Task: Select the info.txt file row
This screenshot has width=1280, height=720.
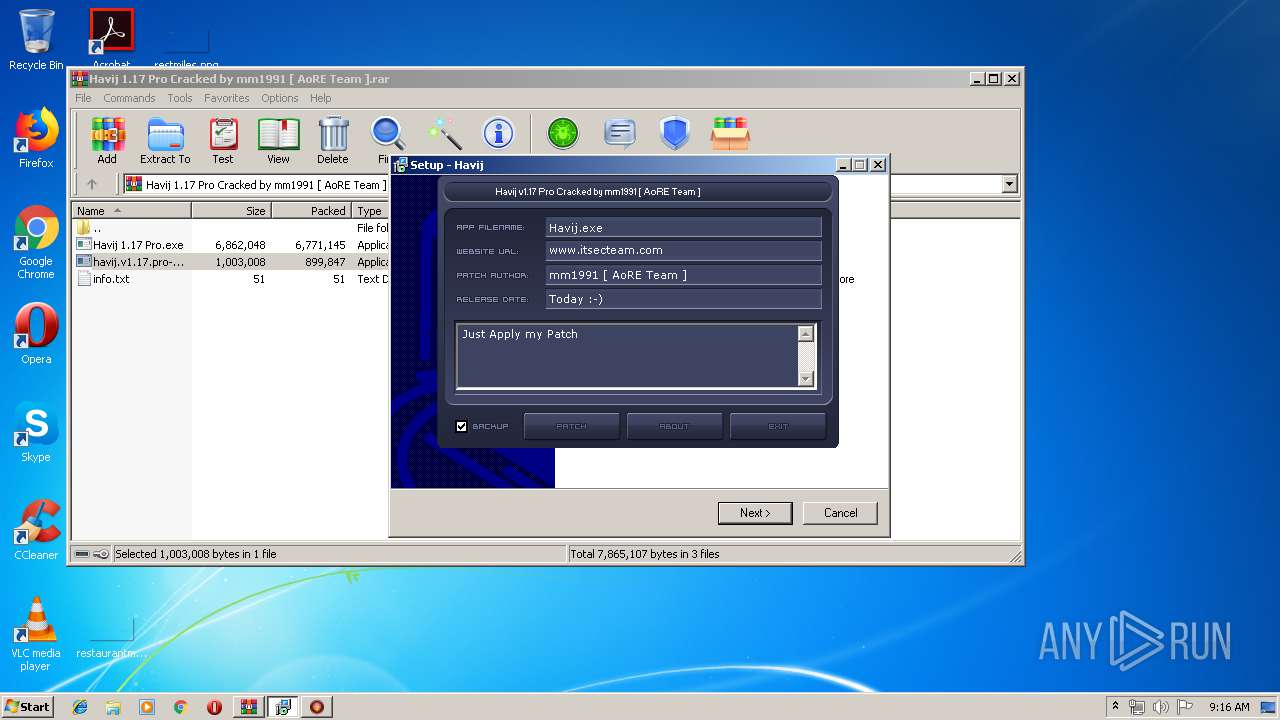Action: pyautogui.click(x=232, y=279)
